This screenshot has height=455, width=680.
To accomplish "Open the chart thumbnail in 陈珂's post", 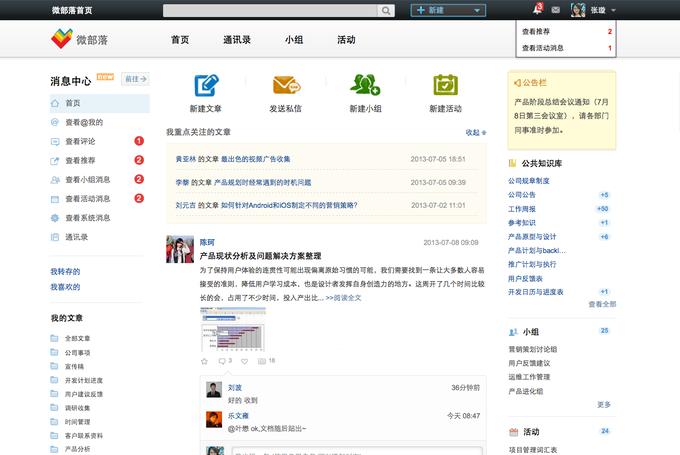I will [233, 329].
